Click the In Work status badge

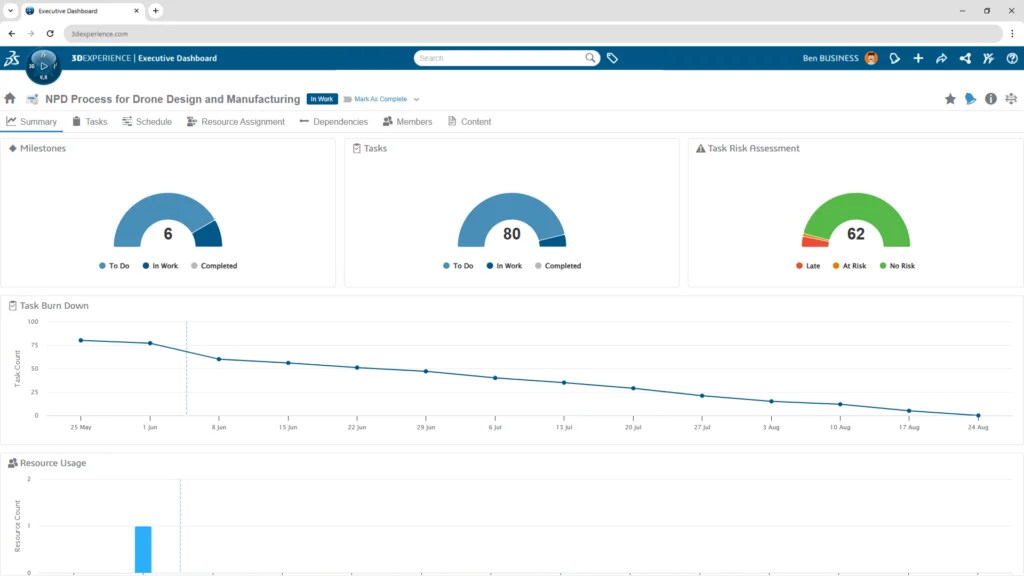click(322, 99)
